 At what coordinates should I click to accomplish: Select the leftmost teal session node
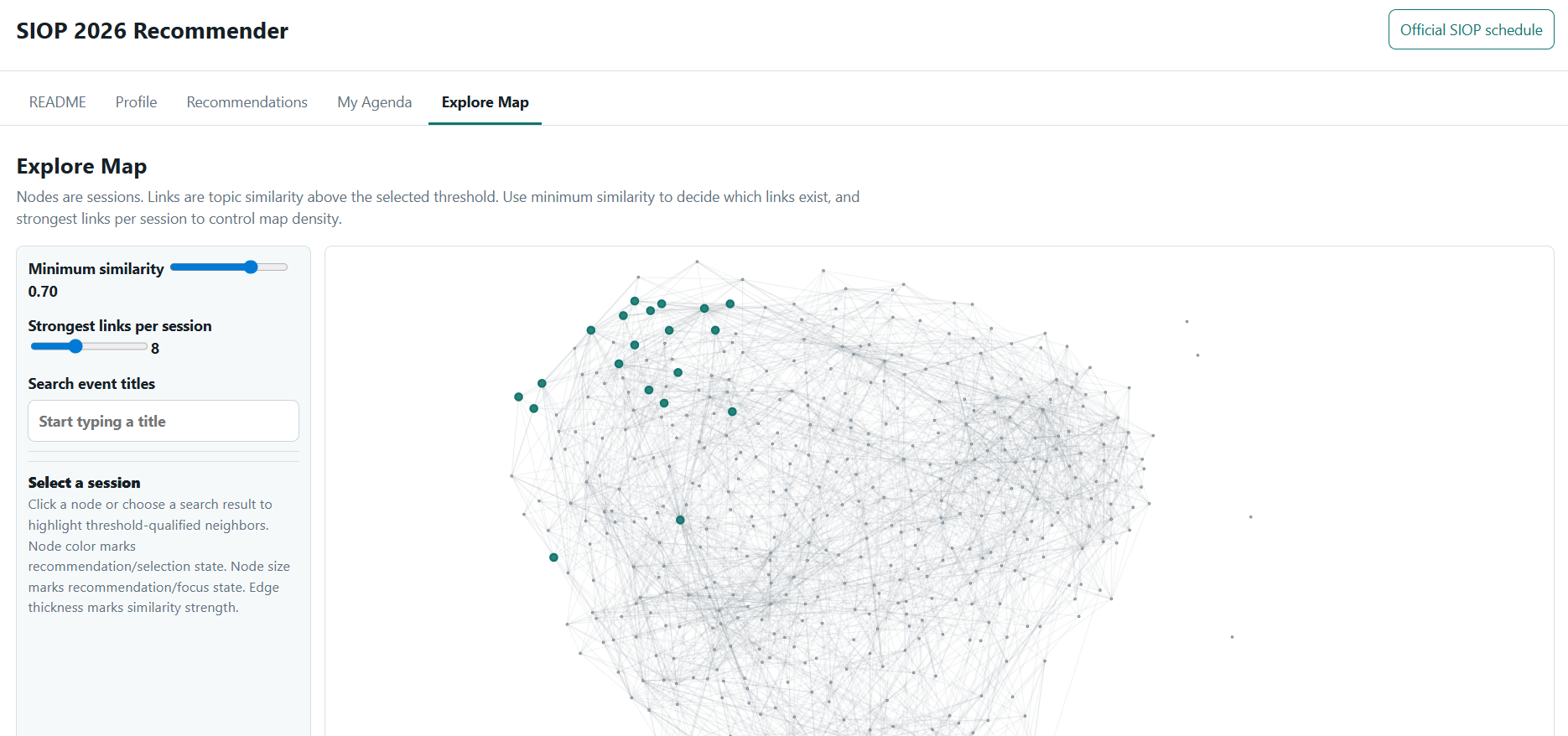coord(518,397)
